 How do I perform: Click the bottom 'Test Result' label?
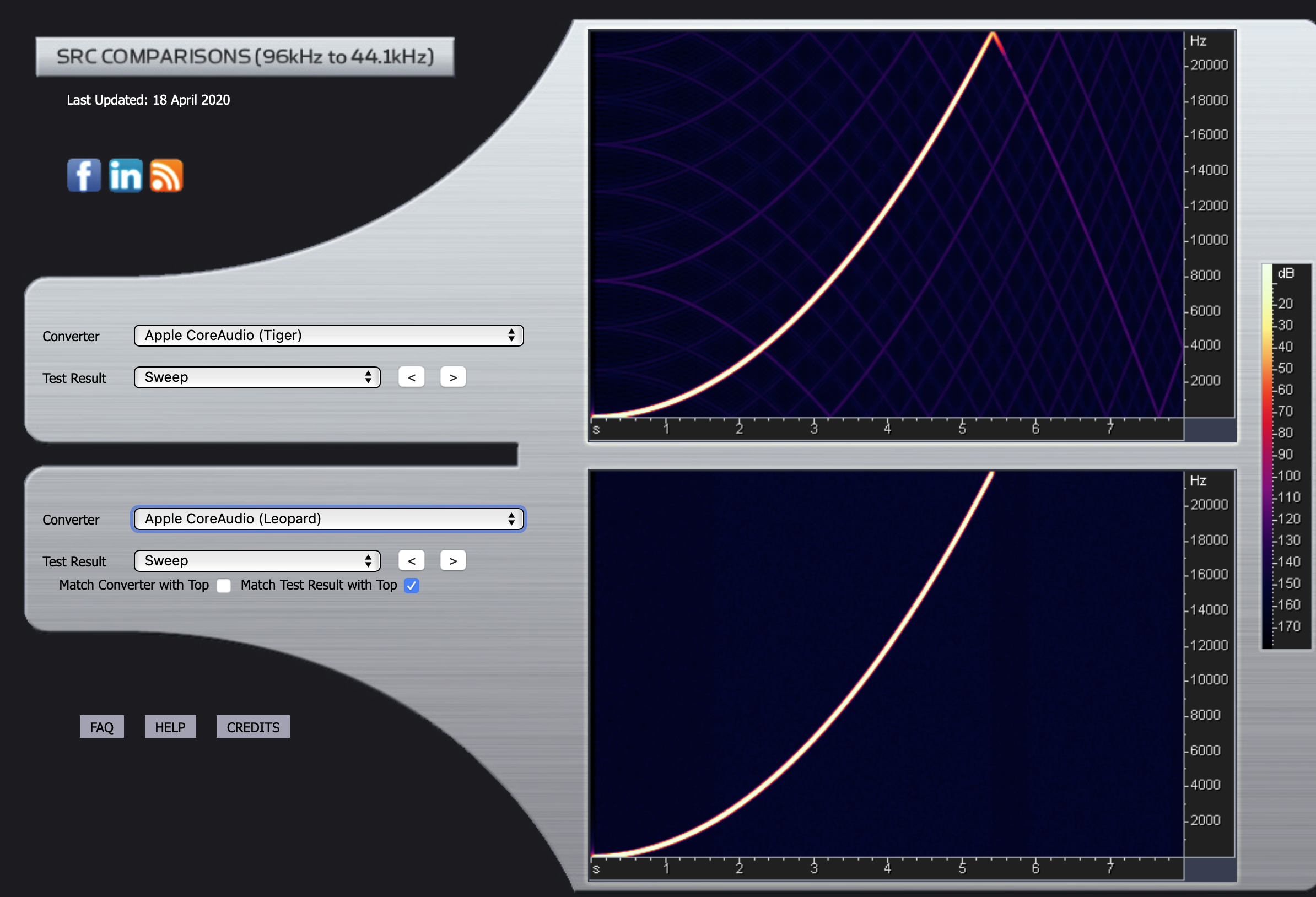(74, 562)
